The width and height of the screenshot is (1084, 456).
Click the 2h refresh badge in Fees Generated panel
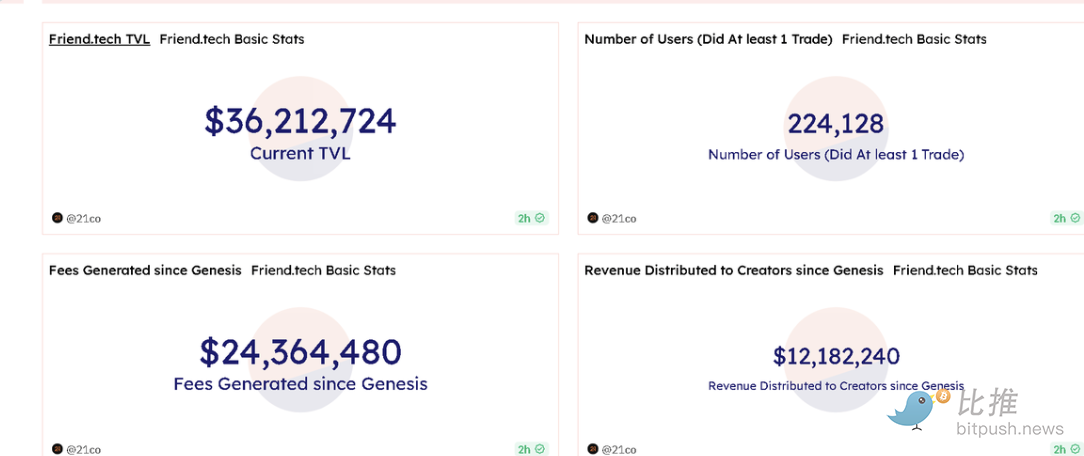[x=531, y=449]
